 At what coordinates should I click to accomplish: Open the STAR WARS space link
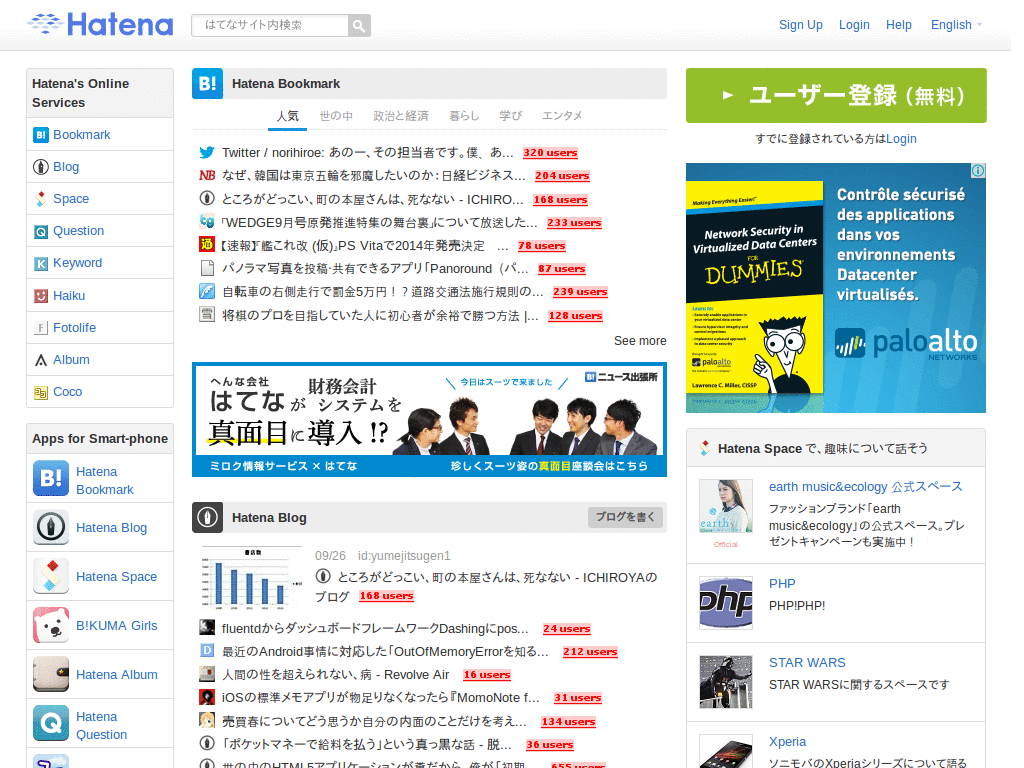pos(807,662)
